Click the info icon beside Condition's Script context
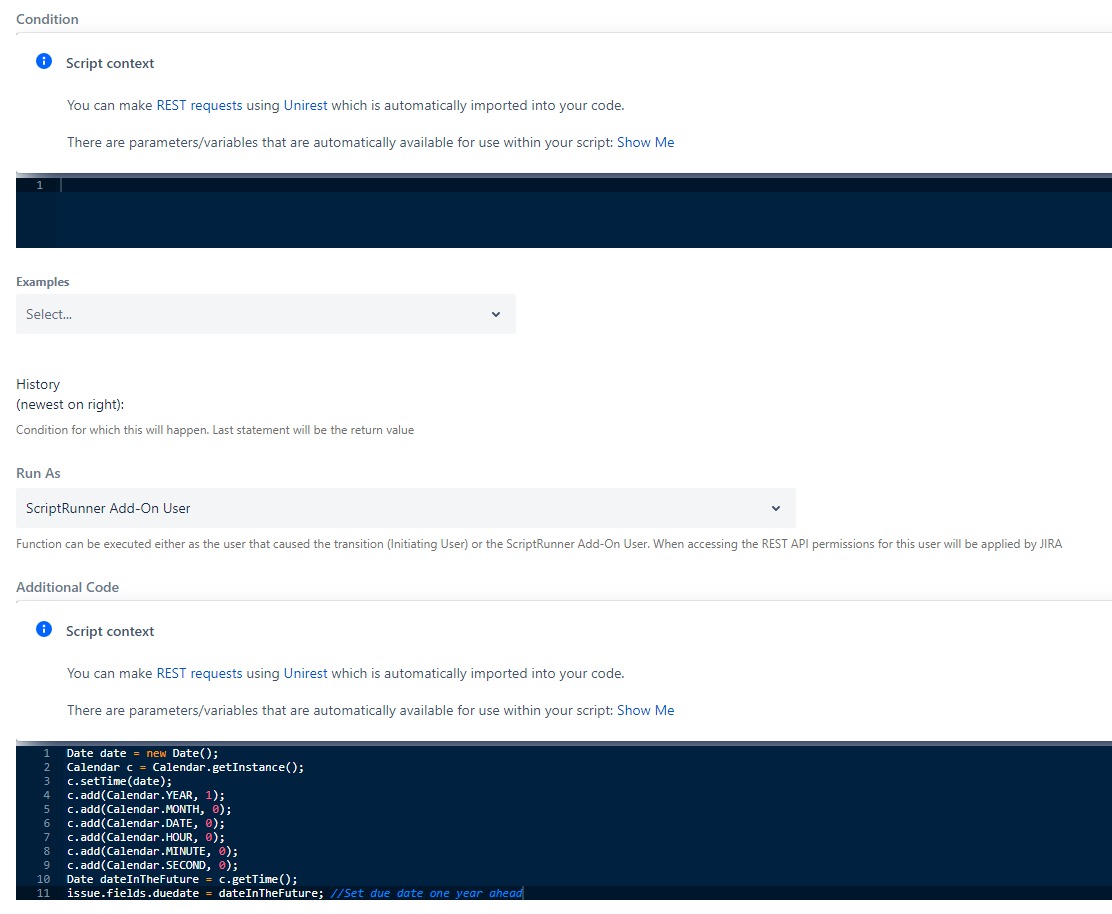 coord(43,61)
